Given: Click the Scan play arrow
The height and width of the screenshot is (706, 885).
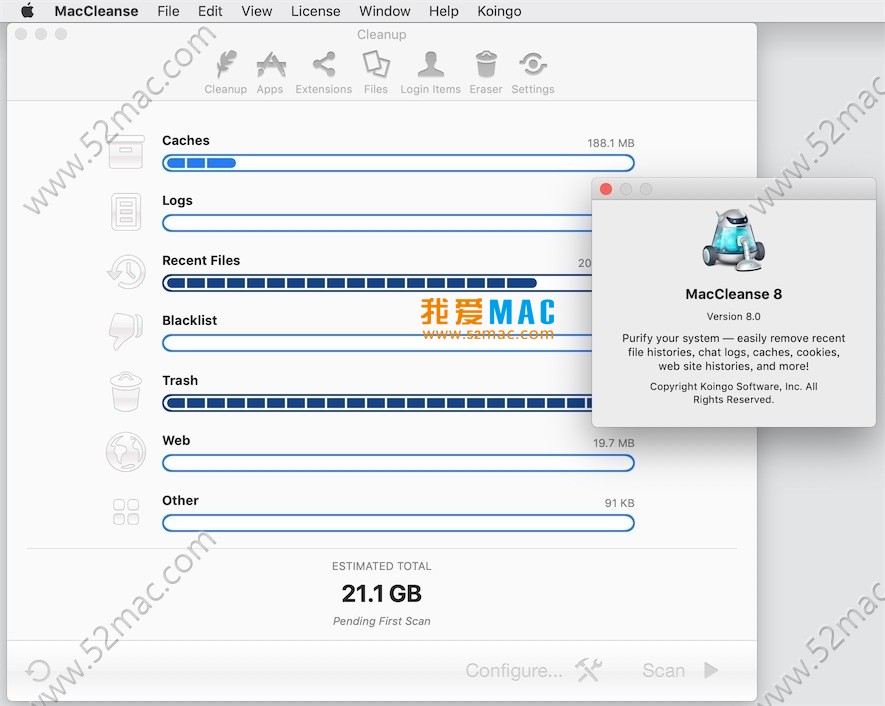Looking at the screenshot, I should 711,670.
